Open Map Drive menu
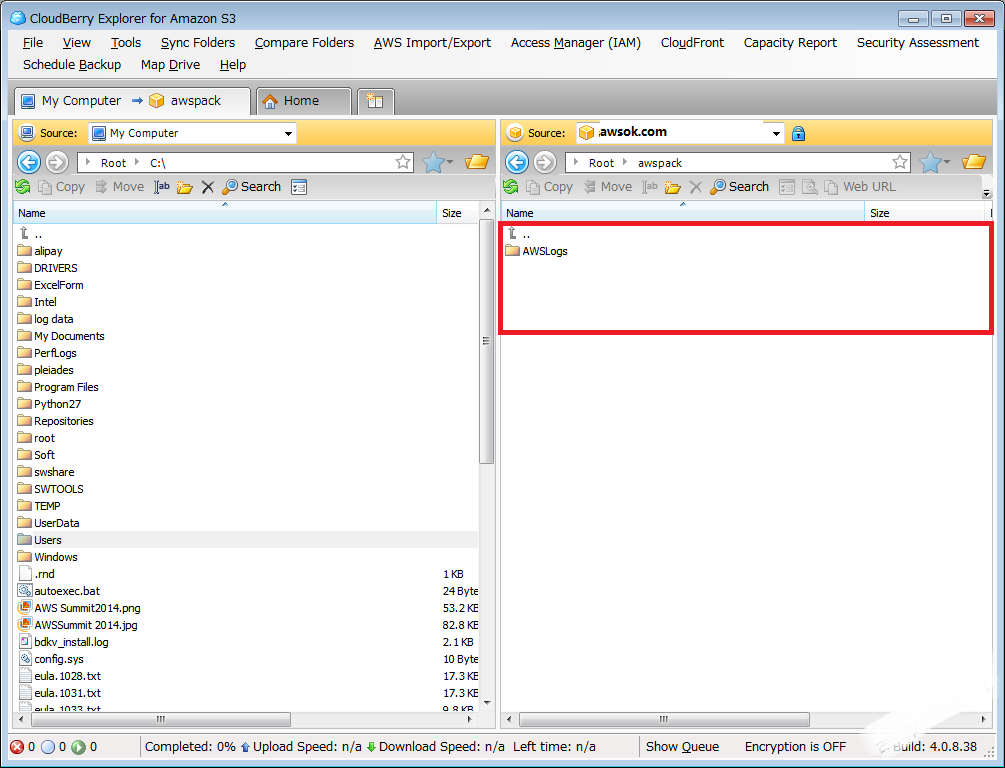 [x=170, y=65]
